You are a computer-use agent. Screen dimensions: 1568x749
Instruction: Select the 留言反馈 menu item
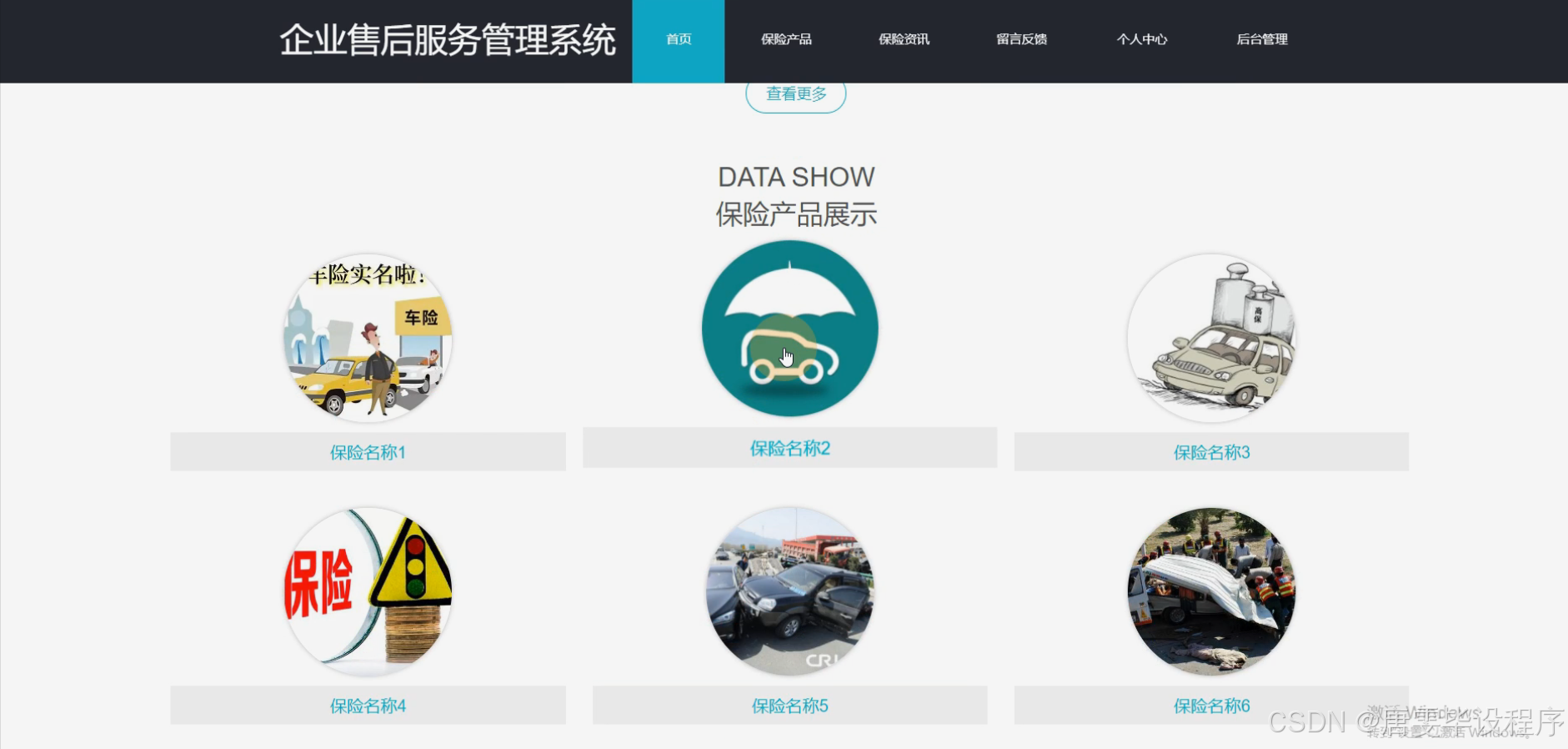pos(1021,39)
